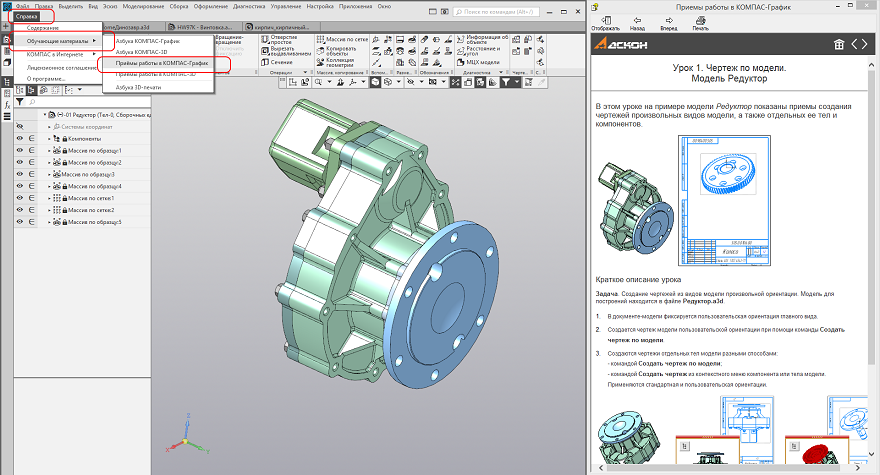Open the help home (building) icon
Image resolution: width=880 pixels, height=475 pixels.
click(x=840, y=45)
